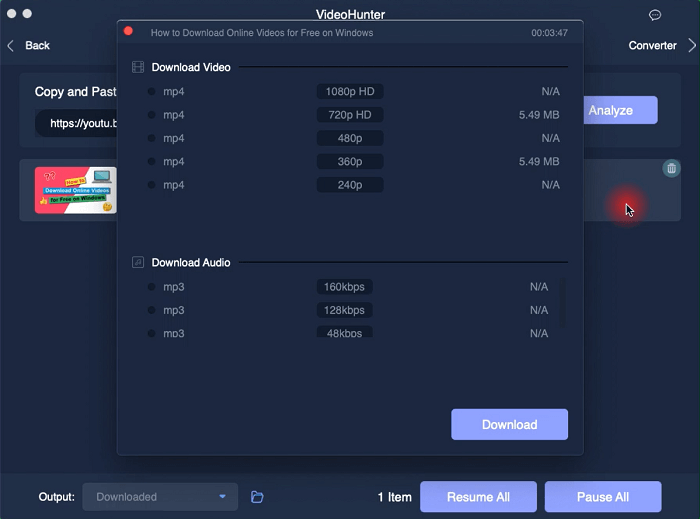The width and height of the screenshot is (700, 519).
Task: Click the 1 Item count label
Action: [395, 497]
